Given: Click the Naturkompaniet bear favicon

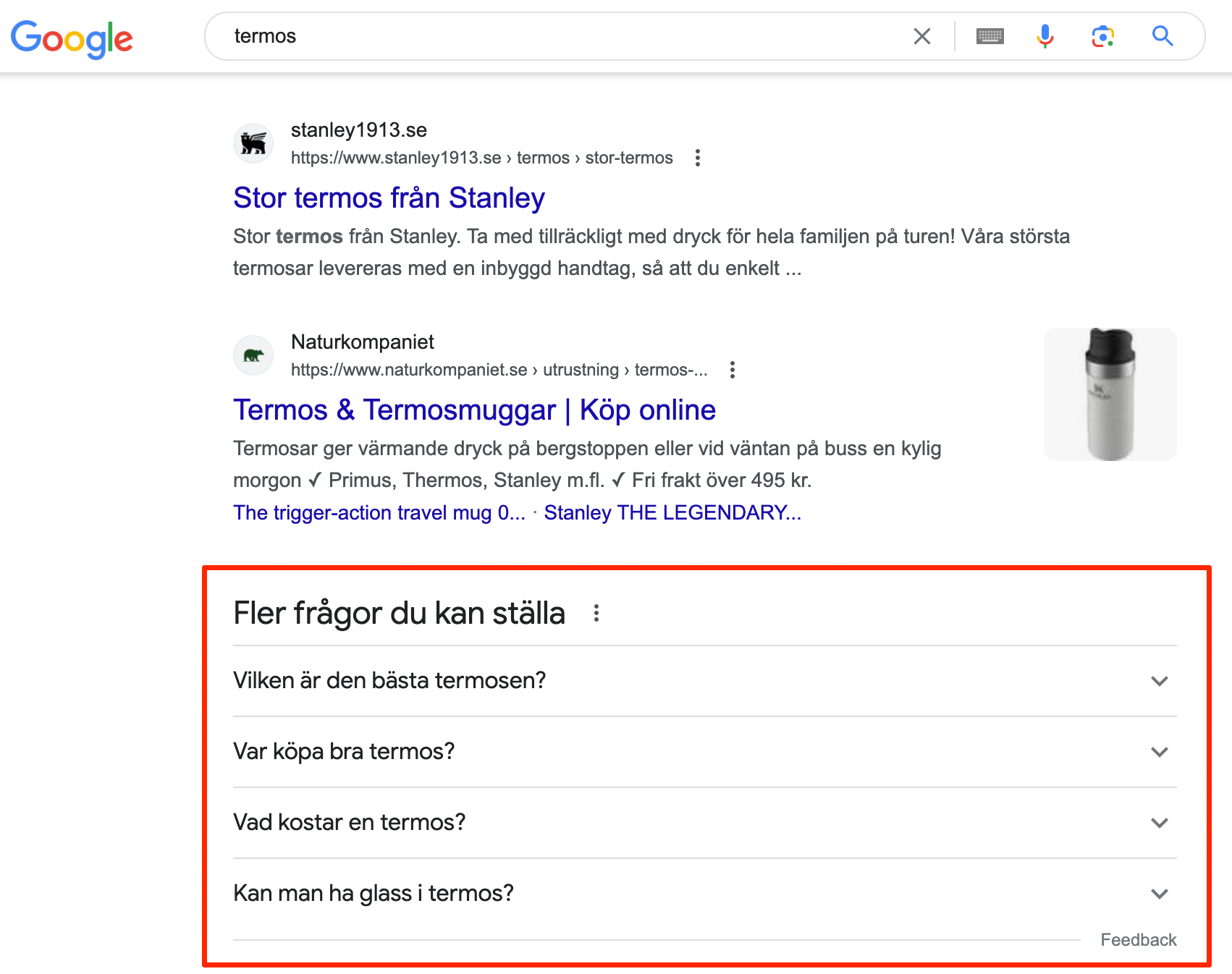Looking at the screenshot, I should 253,355.
